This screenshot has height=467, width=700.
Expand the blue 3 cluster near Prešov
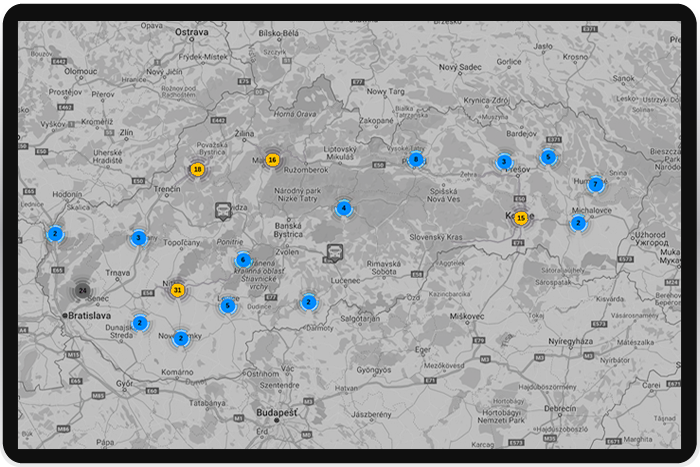click(x=504, y=162)
